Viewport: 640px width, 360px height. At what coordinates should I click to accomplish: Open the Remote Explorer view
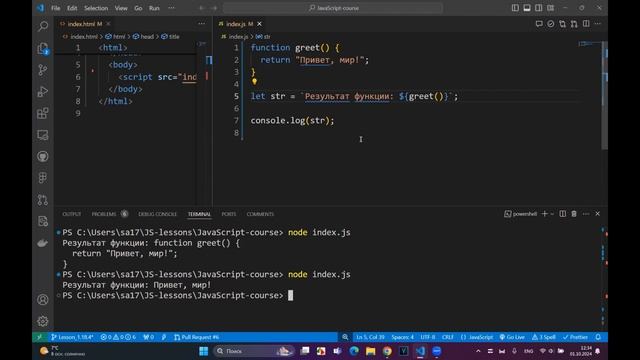click(42, 135)
